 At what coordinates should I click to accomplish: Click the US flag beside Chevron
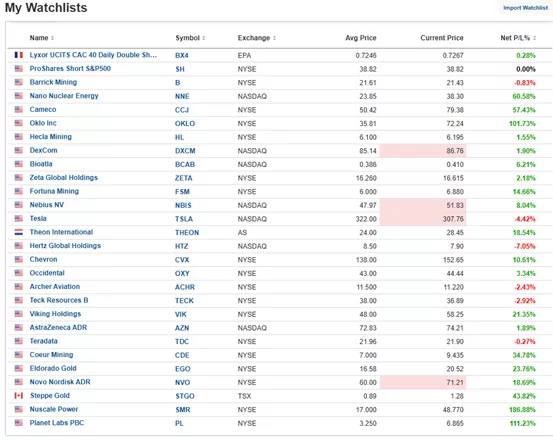click(19, 259)
